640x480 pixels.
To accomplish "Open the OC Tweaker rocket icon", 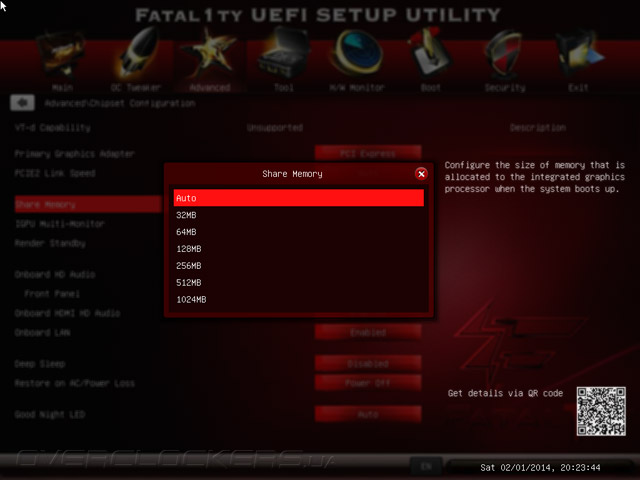I will click(136, 54).
